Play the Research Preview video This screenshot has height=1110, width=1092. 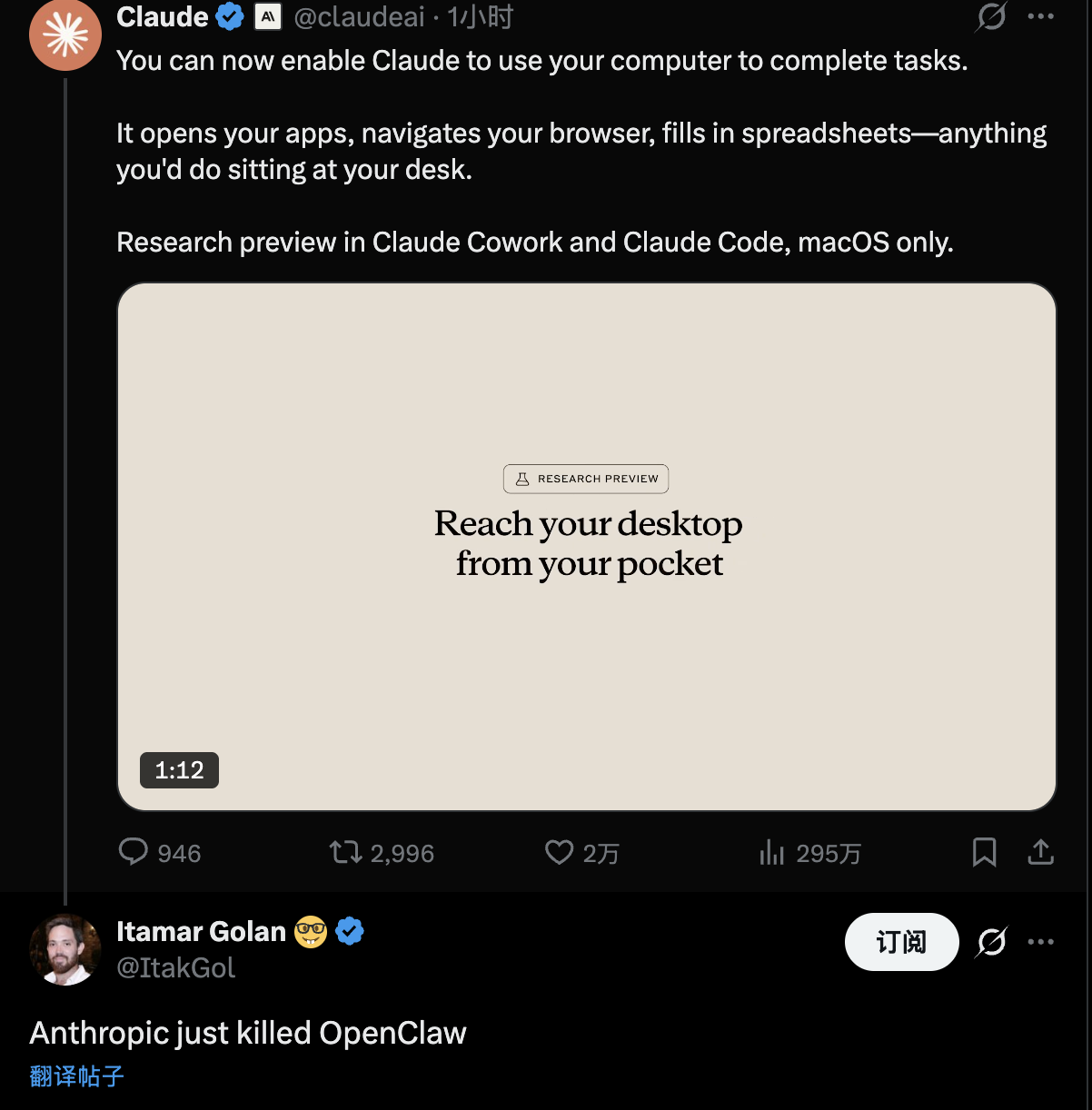click(587, 545)
